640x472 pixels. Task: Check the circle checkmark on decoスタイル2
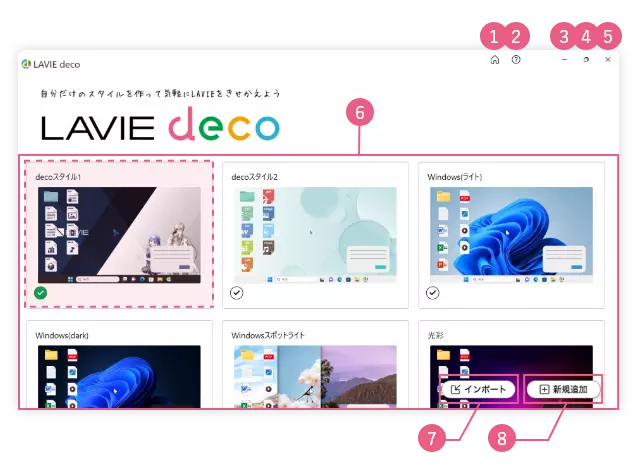point(236,293)
